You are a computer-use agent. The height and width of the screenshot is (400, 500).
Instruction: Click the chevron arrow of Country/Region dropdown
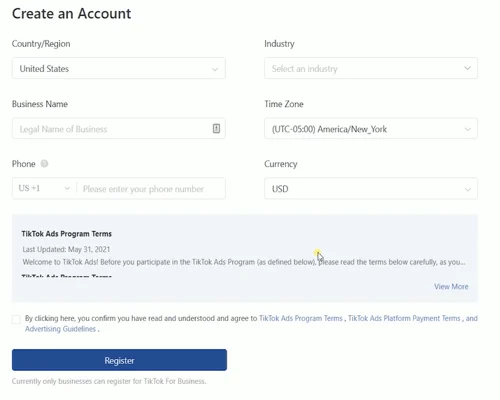pyautogui.click(x=215, y=69)
